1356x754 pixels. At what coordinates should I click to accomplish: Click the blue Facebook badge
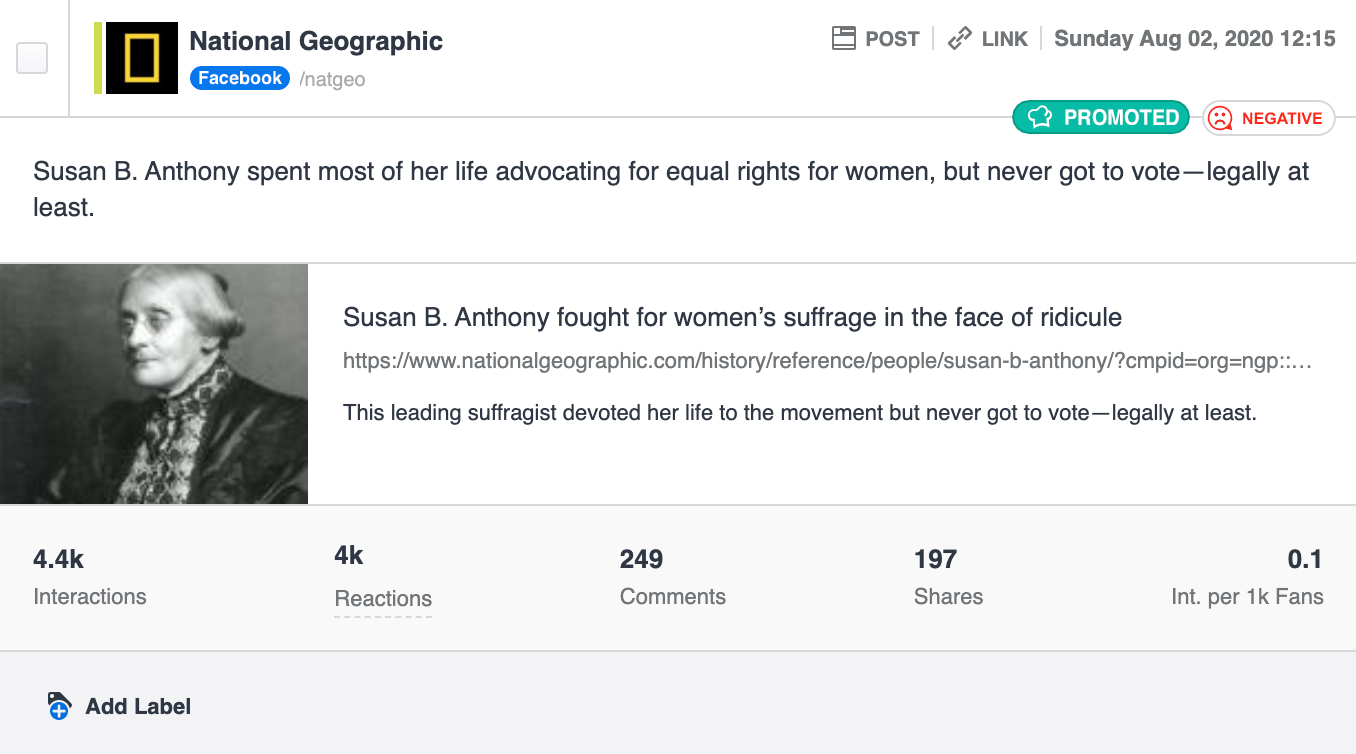point(240,78)
